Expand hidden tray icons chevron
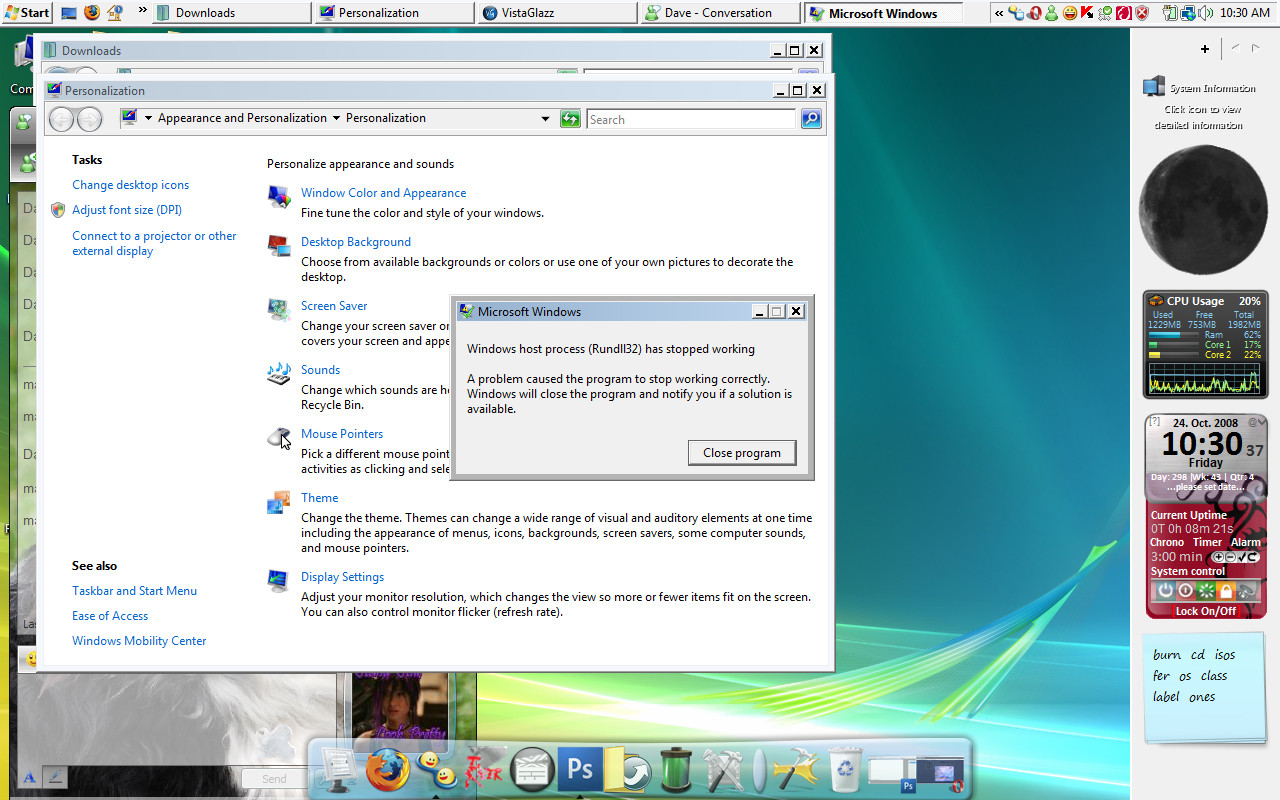The height and width of the screenshot is (800, 1280). click(x=999, y=13)
